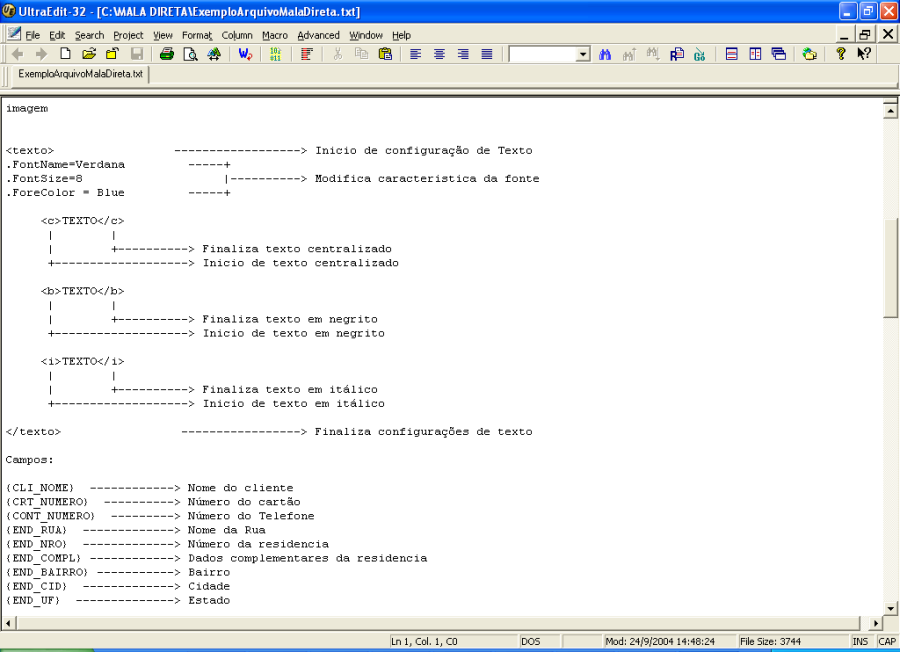Toggle right text alignment
The image size is (900, 652).
pos(462,54)
